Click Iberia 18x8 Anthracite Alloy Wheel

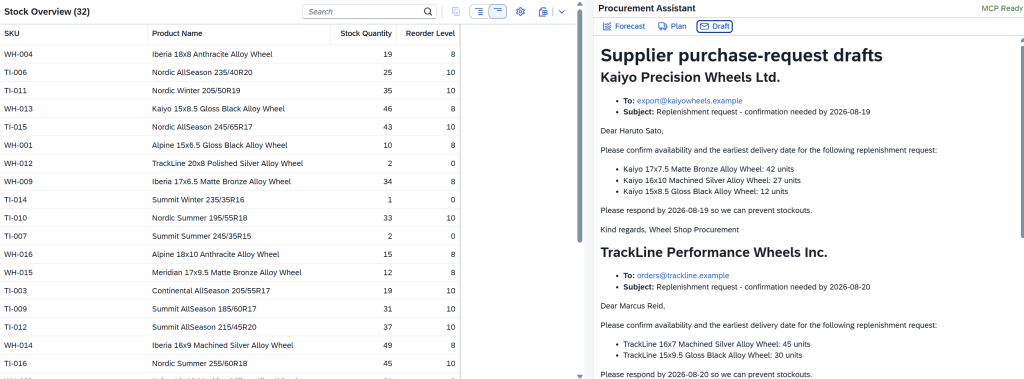pyautogui.click(x=212, y=54)
